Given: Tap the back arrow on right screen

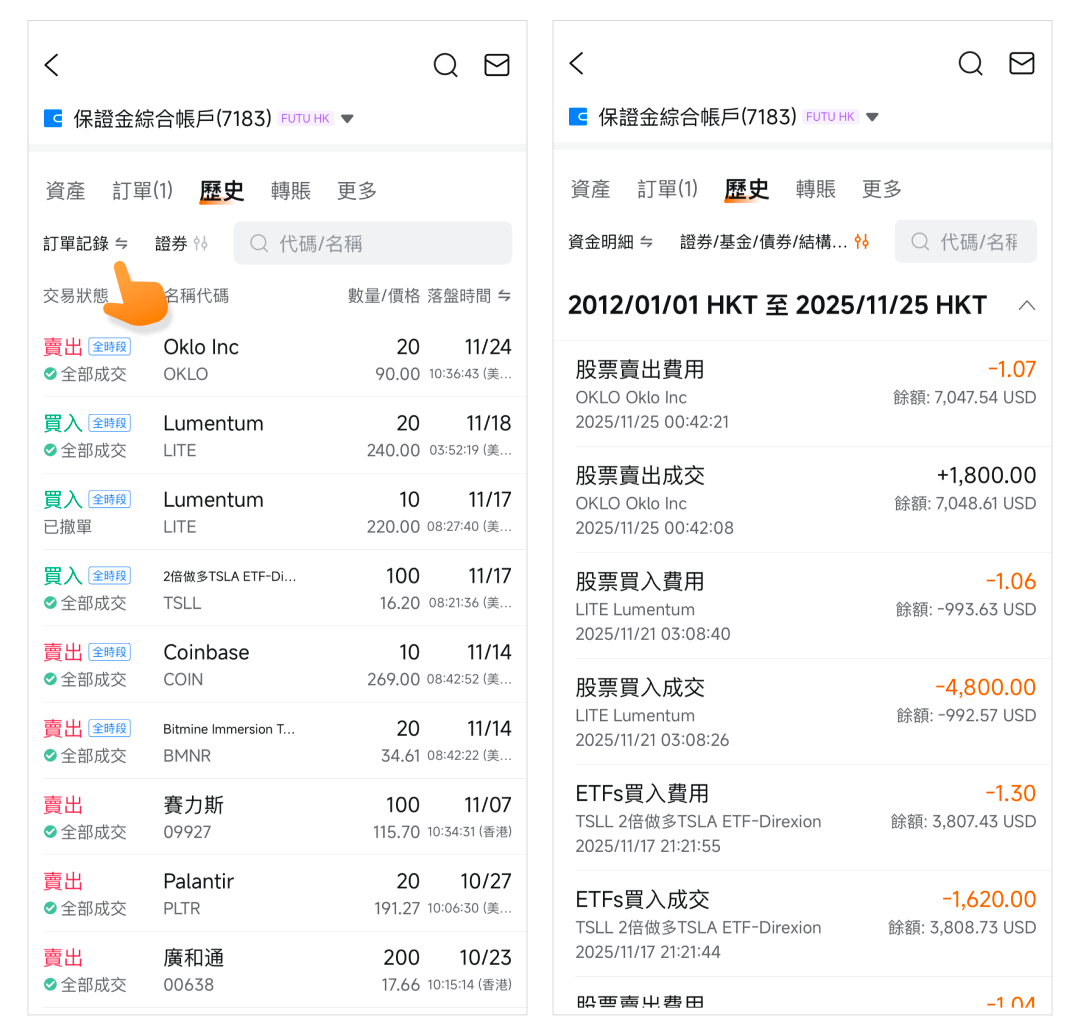Looking at the screenshot, I should (x=576, y=64).
